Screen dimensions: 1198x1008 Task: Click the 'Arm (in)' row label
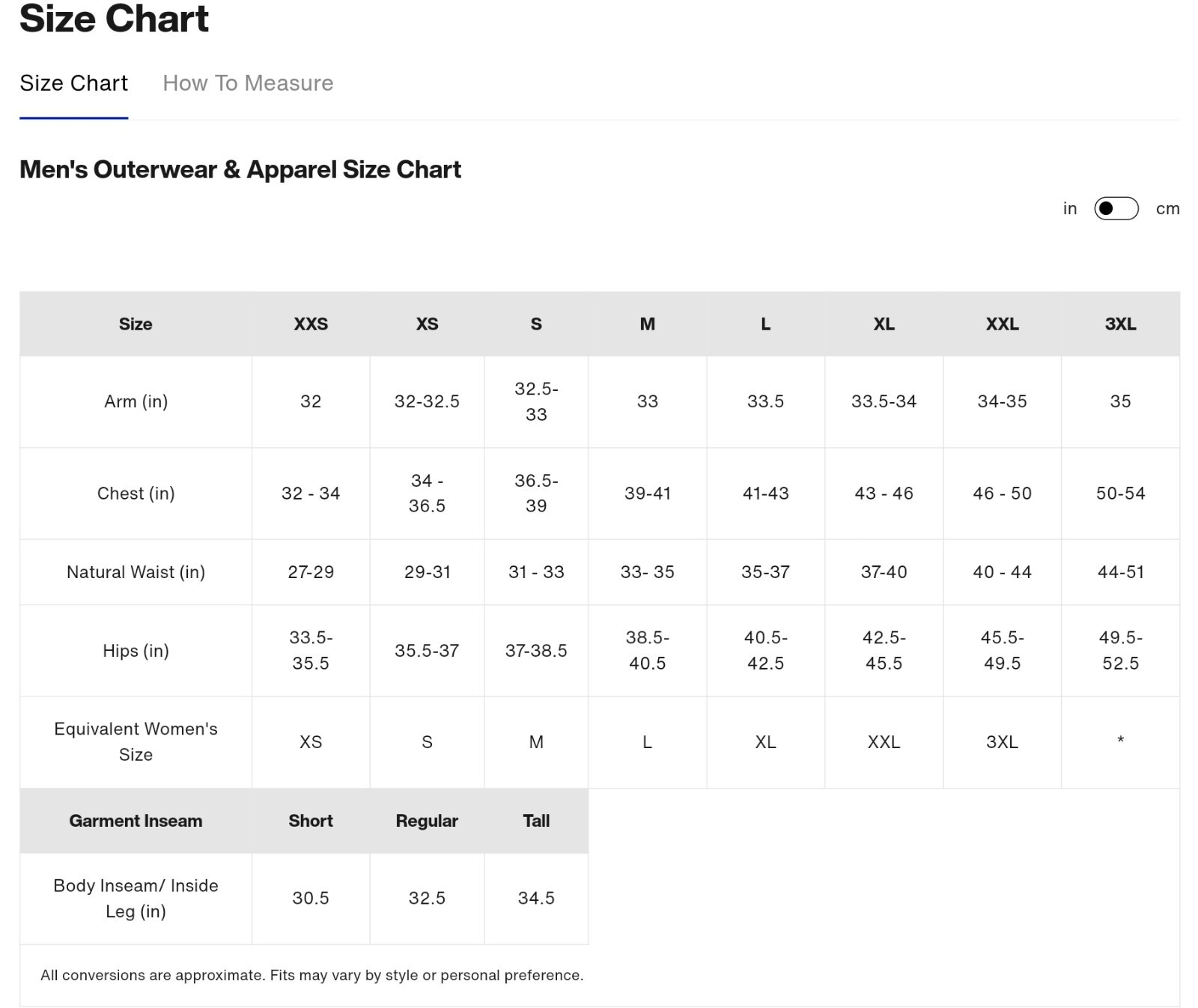pos(136,401)
